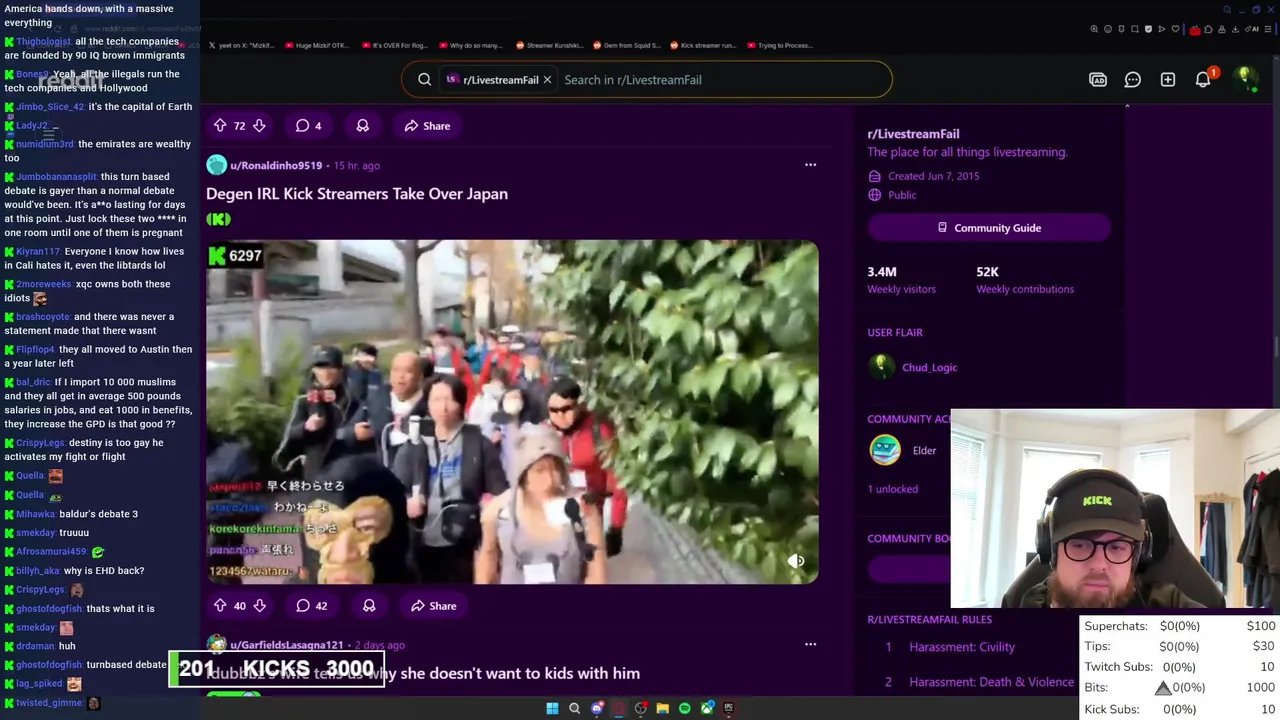Downvote the post with 72 points

(x=259, y=126)
